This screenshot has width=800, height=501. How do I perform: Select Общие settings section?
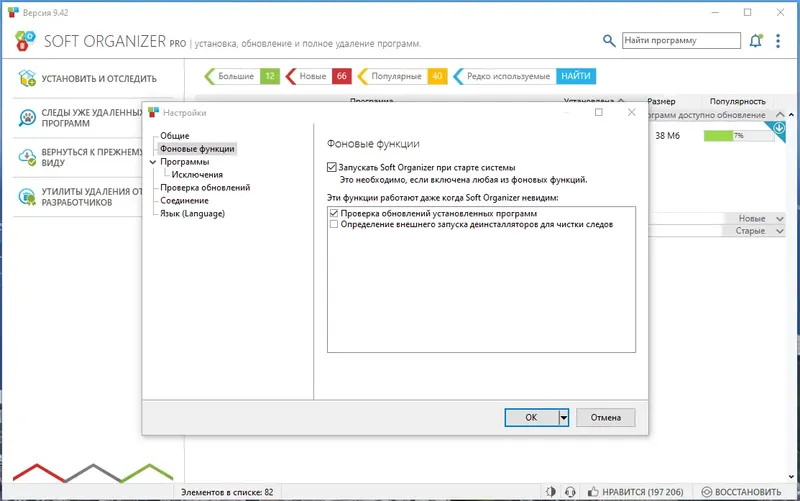[174, 136]
